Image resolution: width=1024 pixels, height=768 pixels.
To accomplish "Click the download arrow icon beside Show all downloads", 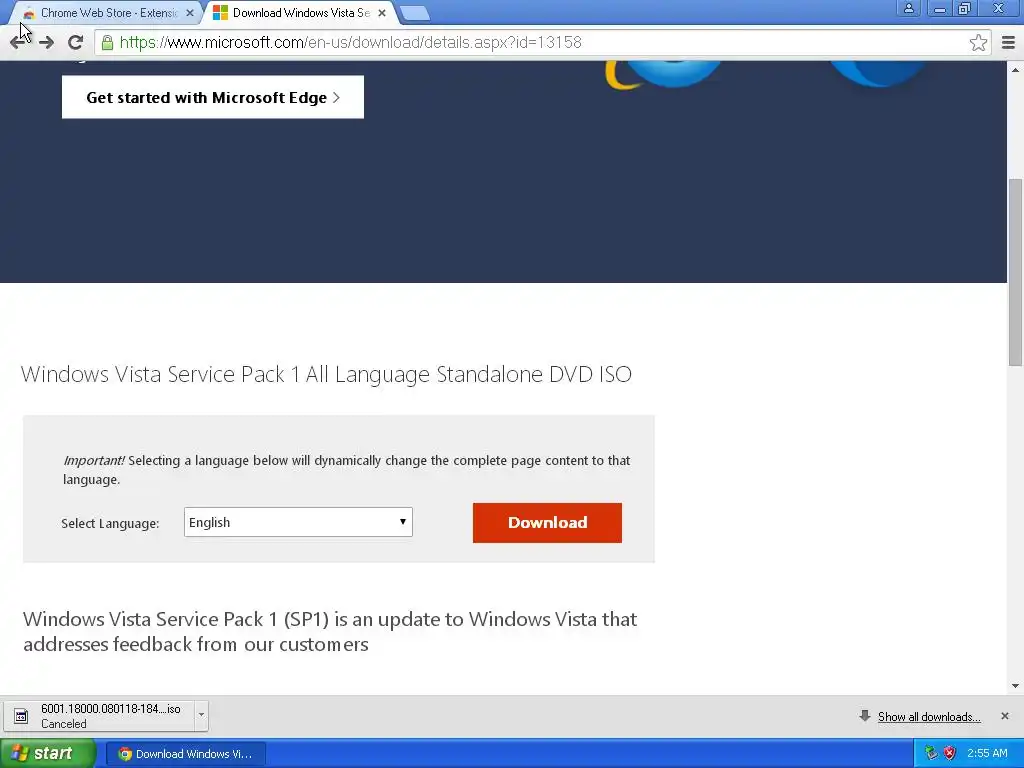I will click(x=865, y=716).
